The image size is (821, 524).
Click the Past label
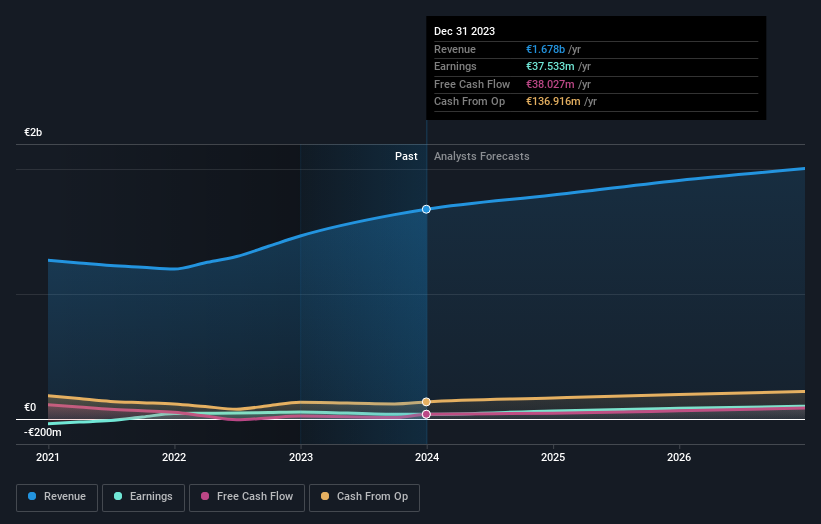[406, 157]
